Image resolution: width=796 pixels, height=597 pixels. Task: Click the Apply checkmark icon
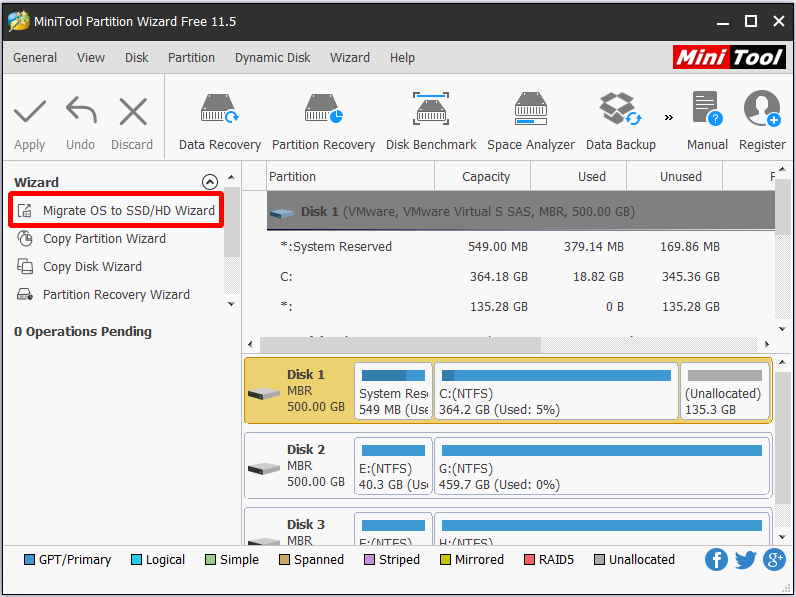pyautogui.click(x=29, y=112)
